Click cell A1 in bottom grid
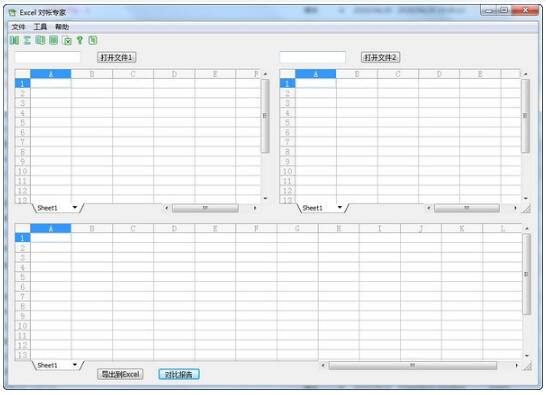Image resolution: width=546 pixels, height=395 pixels. [51, 238]
